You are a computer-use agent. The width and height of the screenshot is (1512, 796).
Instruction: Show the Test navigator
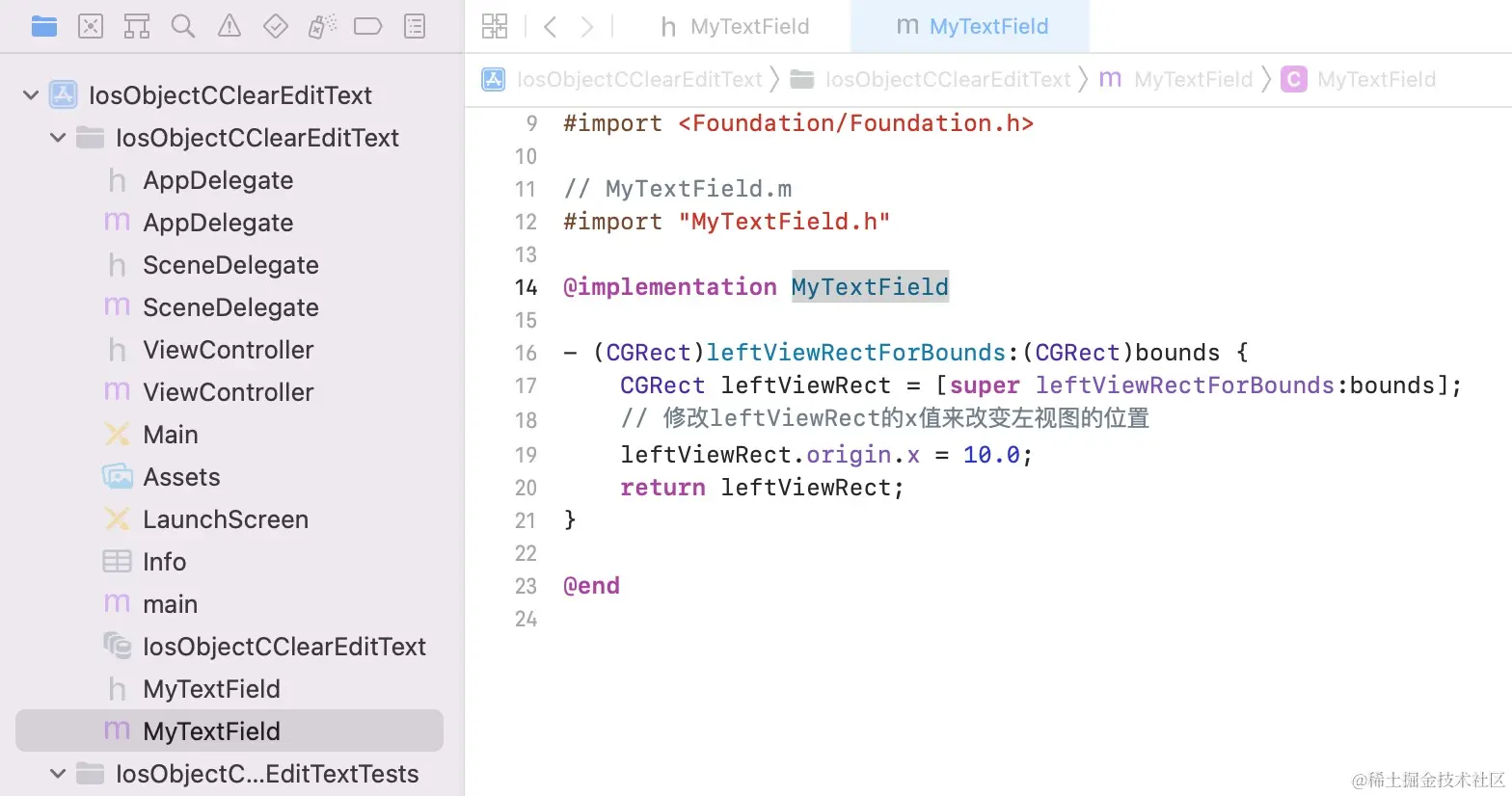(x=276, y=26)
